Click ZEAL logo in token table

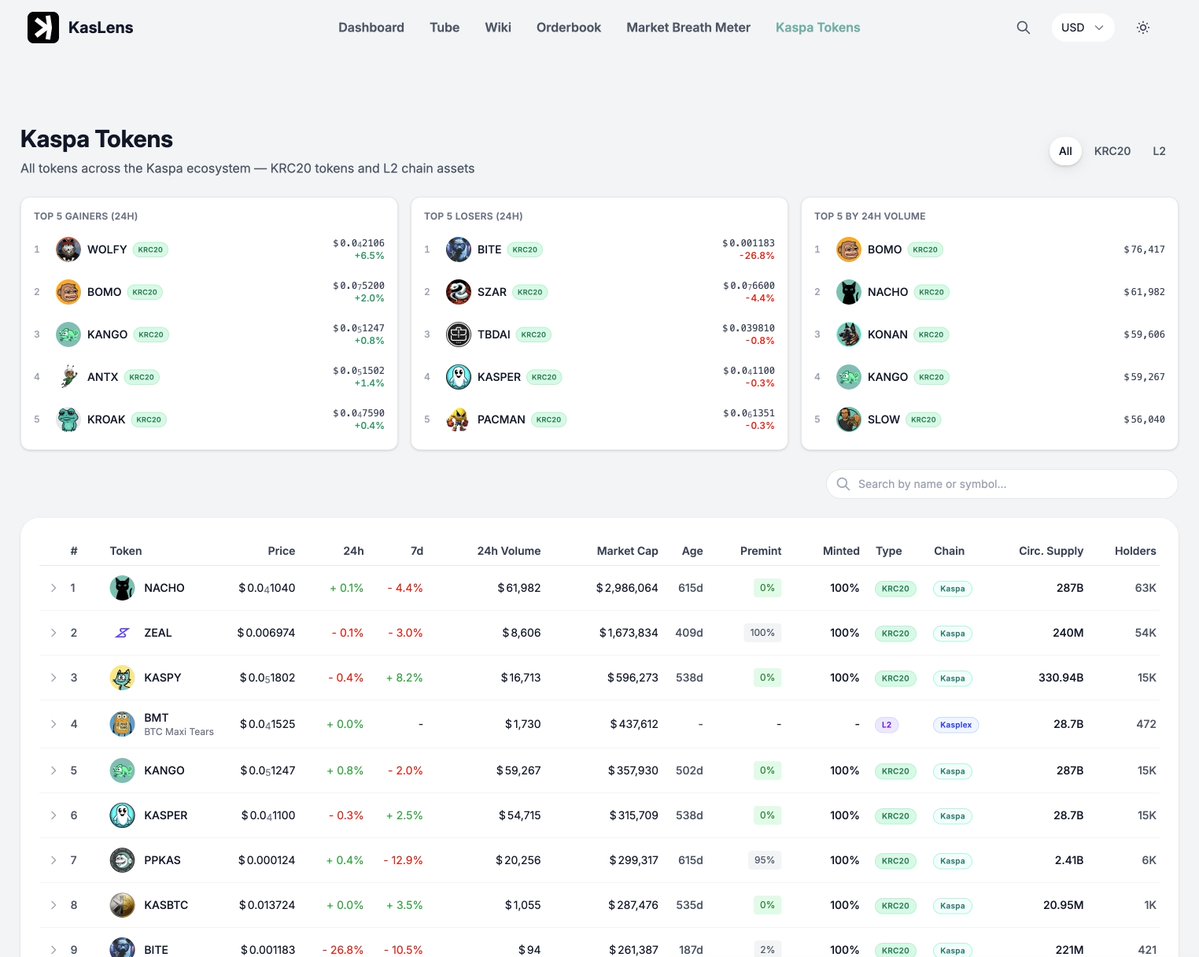coord(122,633)
